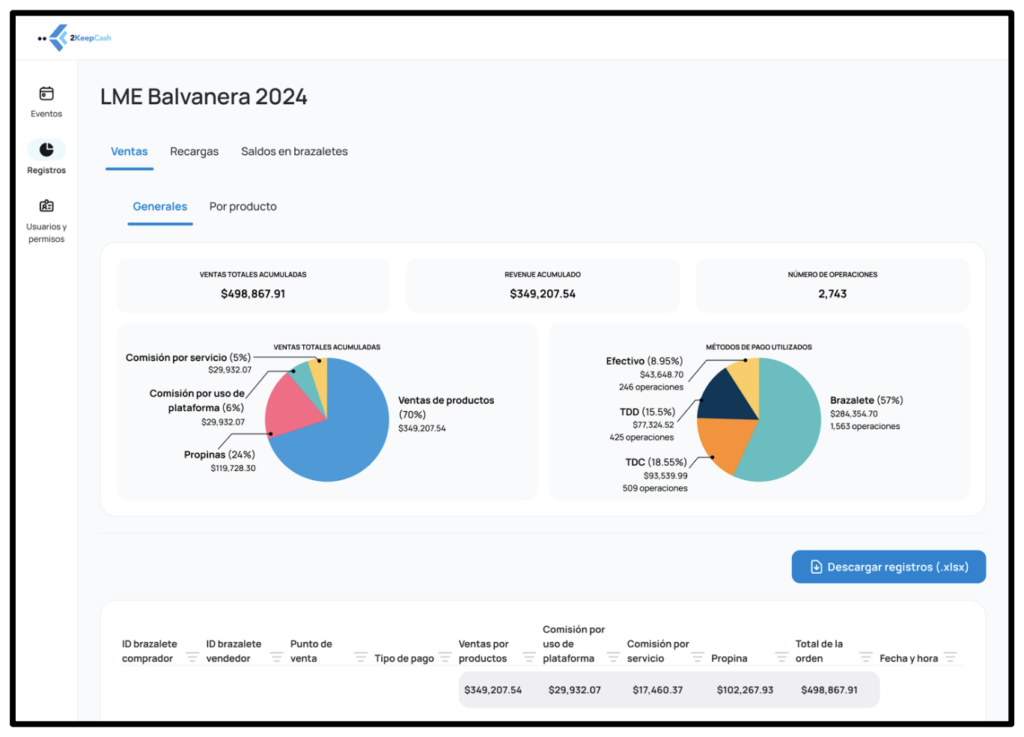Filter the Propina column

[782, 657]
